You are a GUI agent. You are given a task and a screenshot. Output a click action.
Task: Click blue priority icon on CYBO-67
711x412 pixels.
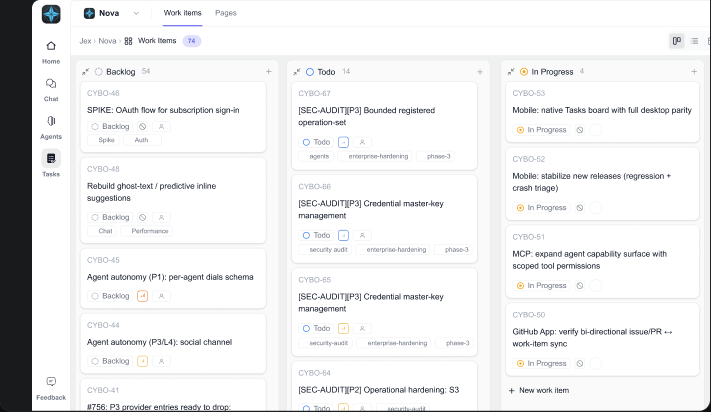(343, 142)
